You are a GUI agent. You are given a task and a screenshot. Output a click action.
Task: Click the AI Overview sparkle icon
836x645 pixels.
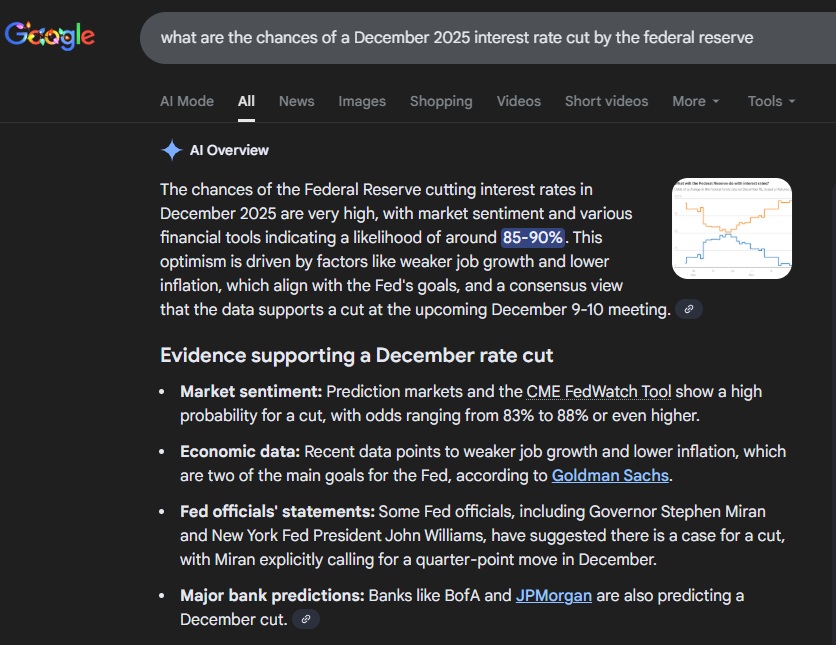(x=171, y=150)
